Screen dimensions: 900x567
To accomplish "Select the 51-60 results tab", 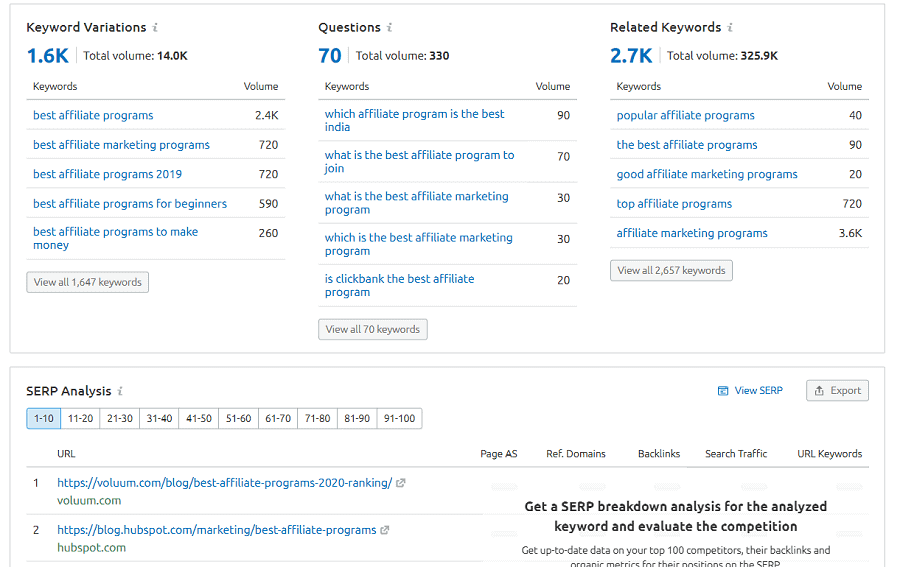I will tap(238, 418).
